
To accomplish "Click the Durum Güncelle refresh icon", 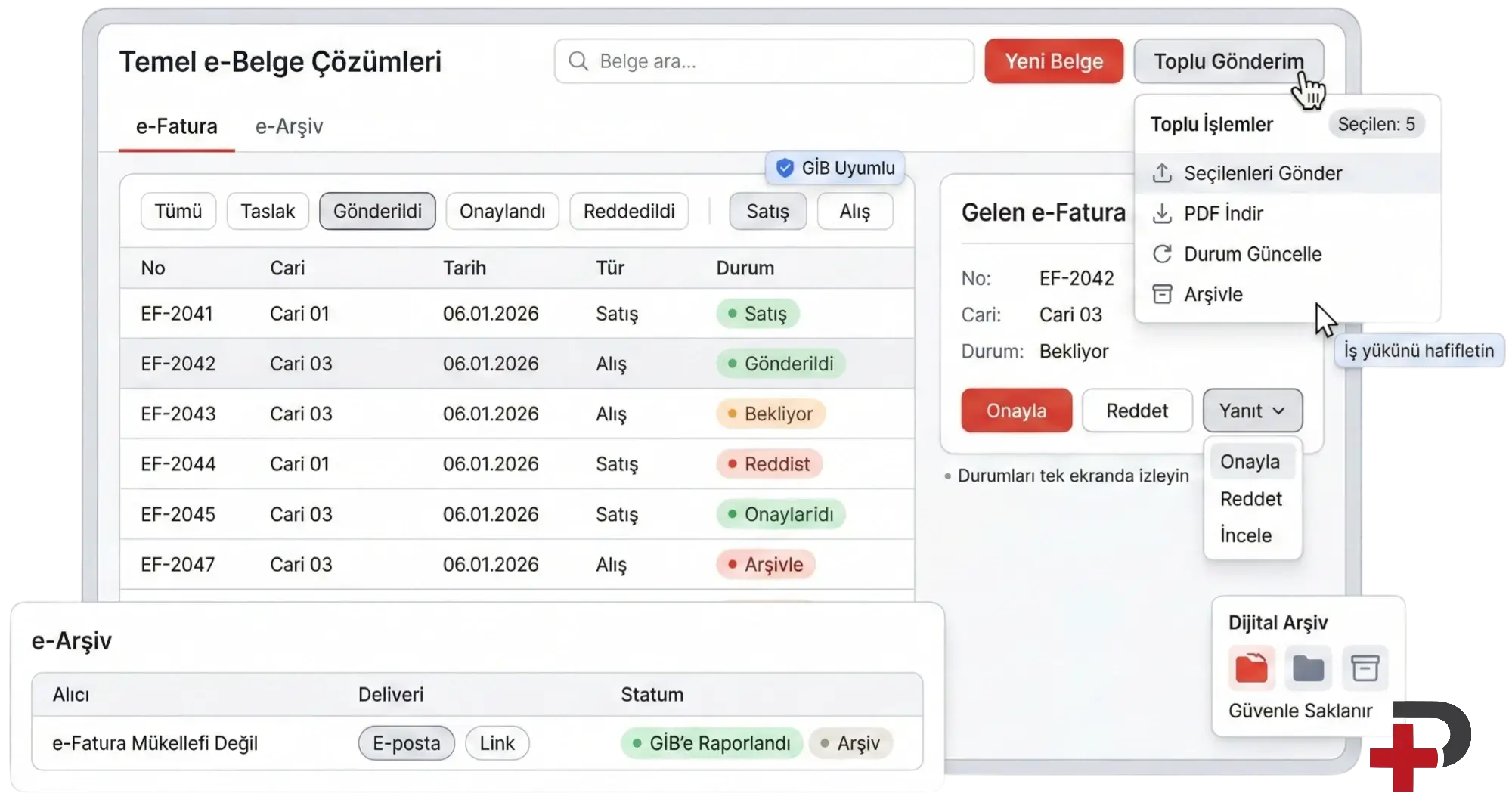I will [1162, 254].
